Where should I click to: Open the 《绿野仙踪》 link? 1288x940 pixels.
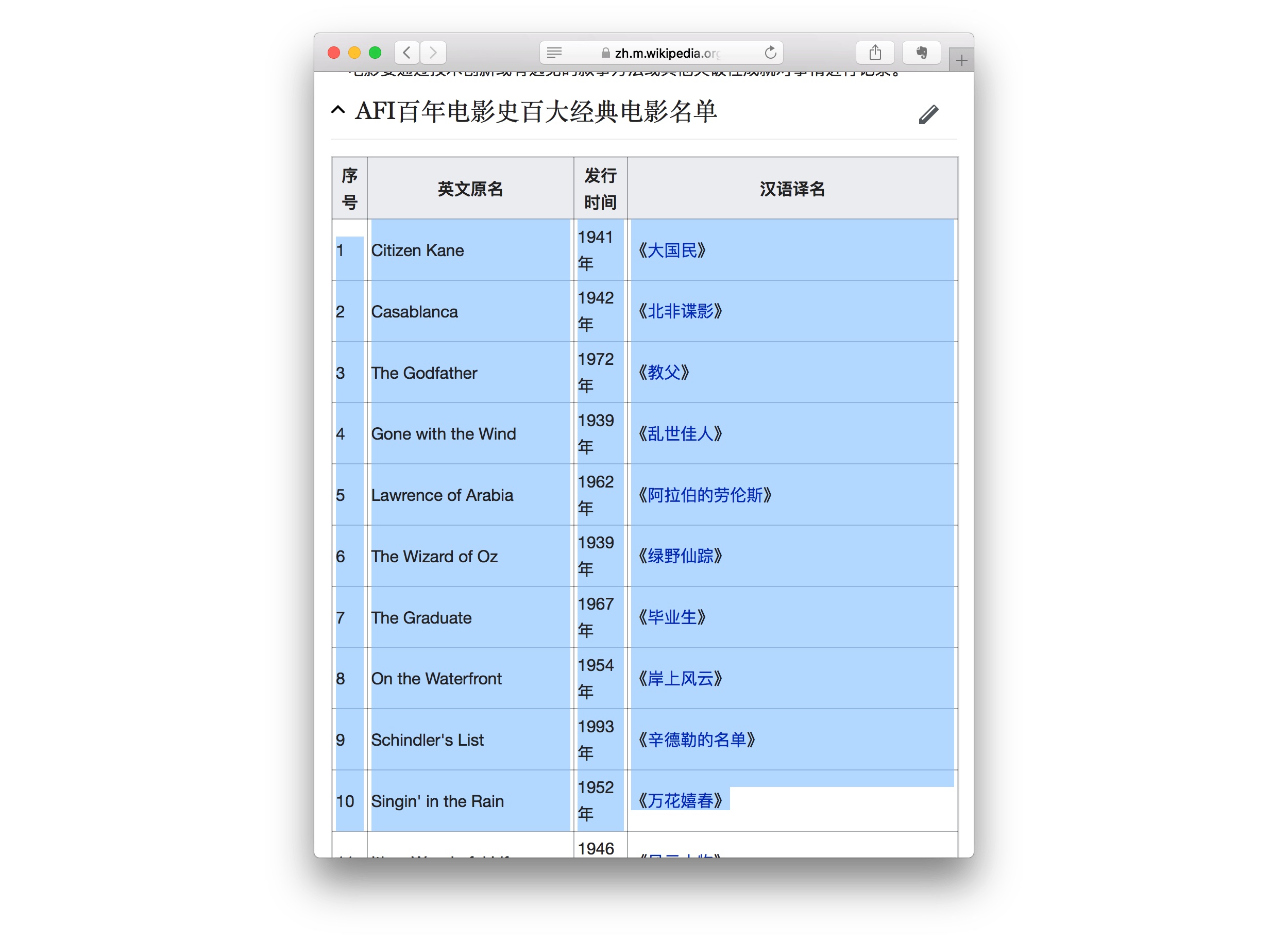coord(680,556)
